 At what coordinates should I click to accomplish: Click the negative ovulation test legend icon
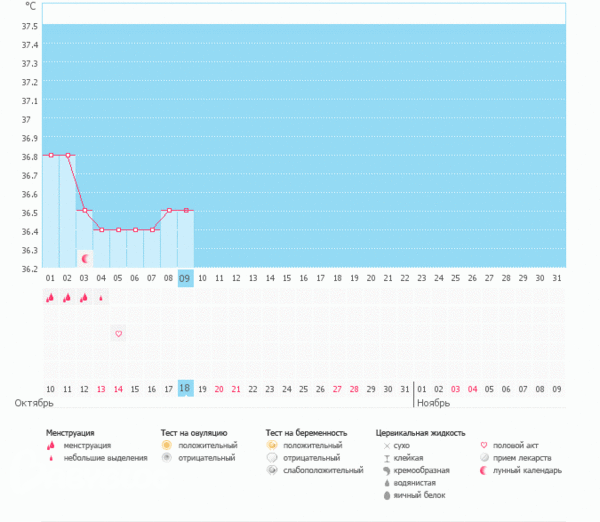[x=167, y=457]
